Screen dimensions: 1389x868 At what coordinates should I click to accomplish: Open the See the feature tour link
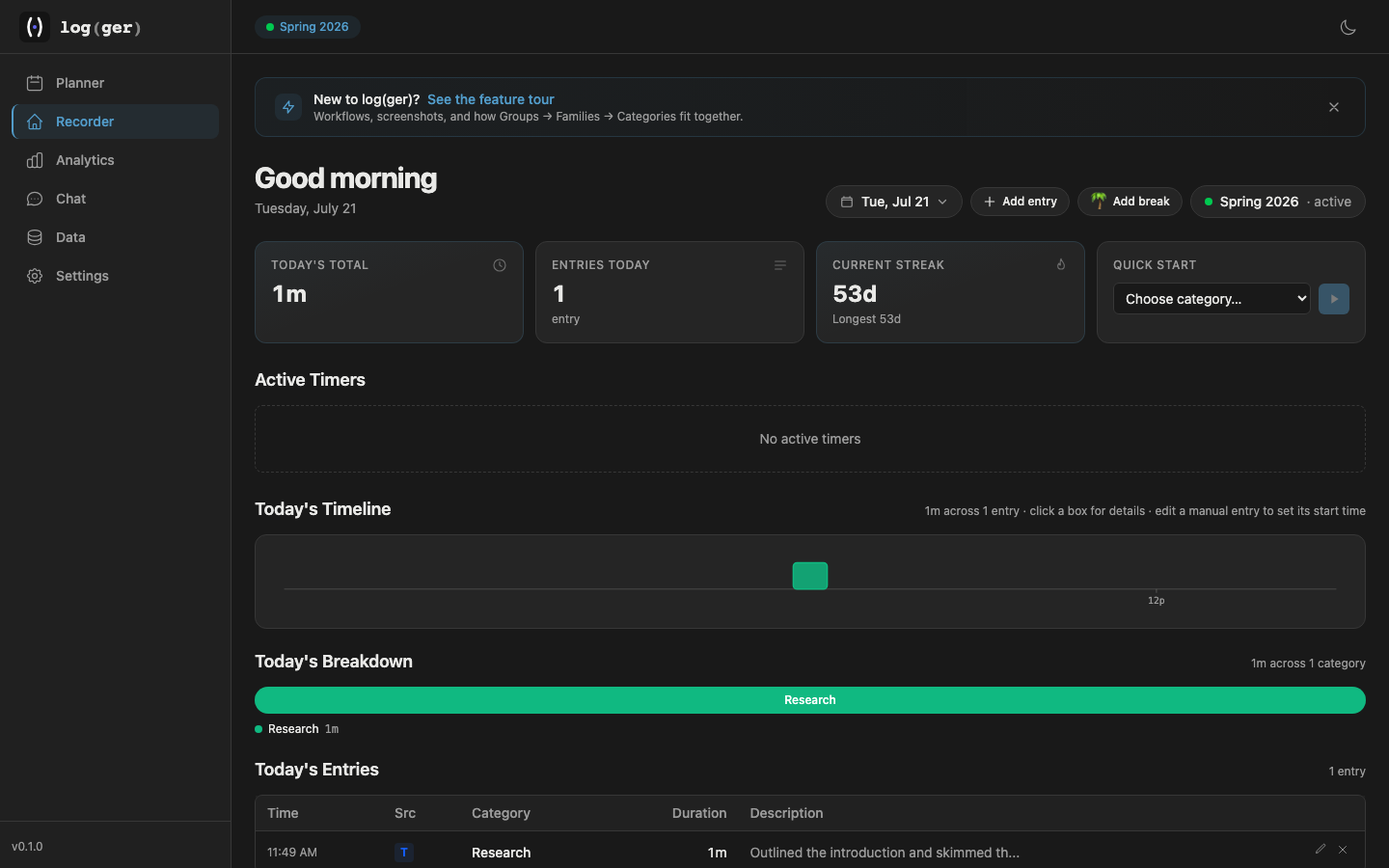coord(490,99)
